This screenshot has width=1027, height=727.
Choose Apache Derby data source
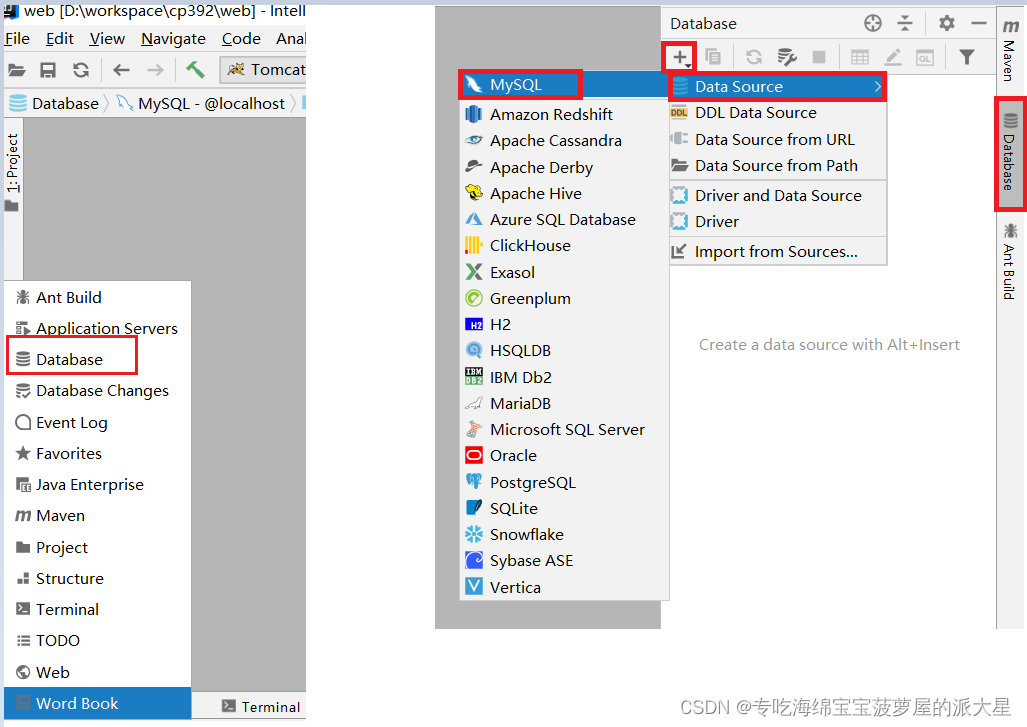pos(563,168)
